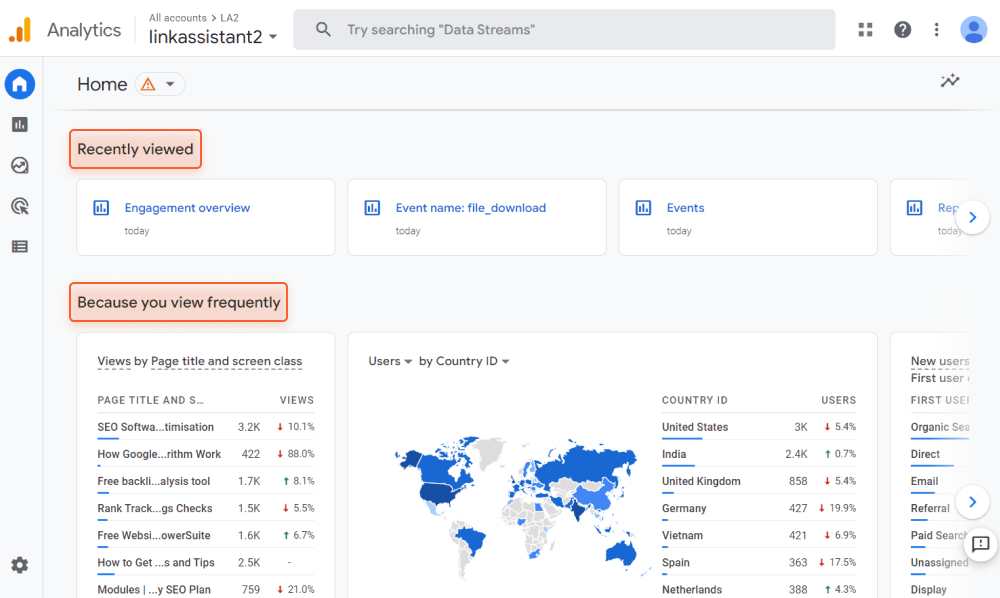
Task: Select the SEO Softwa...timisation row
Action: click(x=205, y=427)
